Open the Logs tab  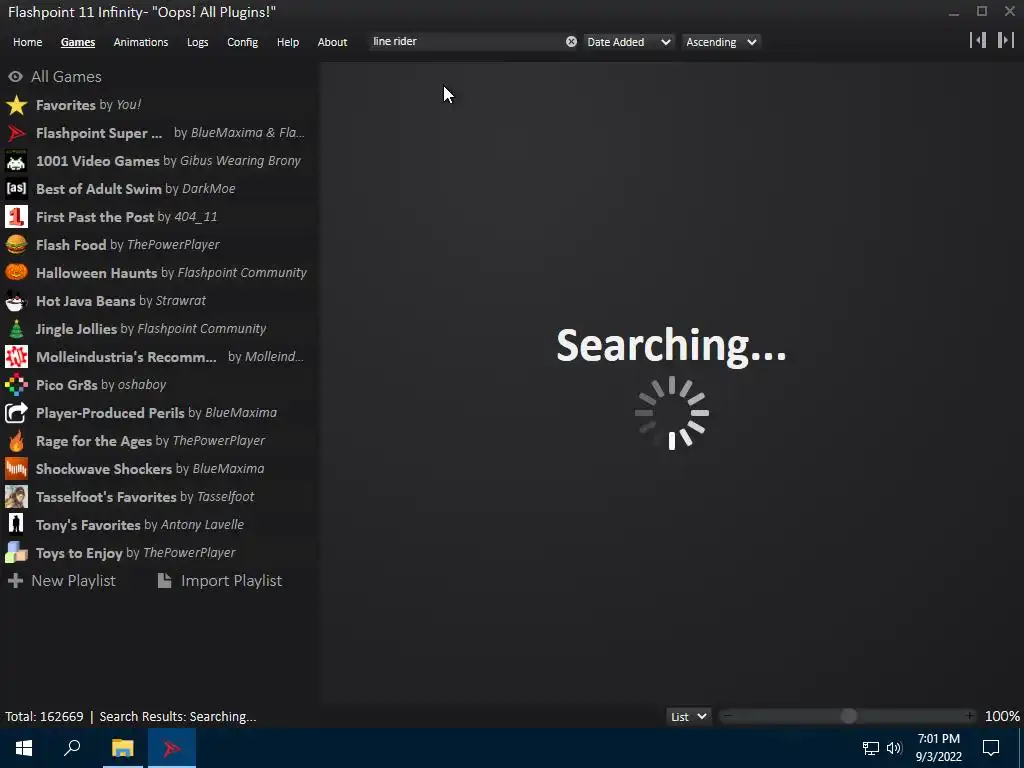(197, 42)
